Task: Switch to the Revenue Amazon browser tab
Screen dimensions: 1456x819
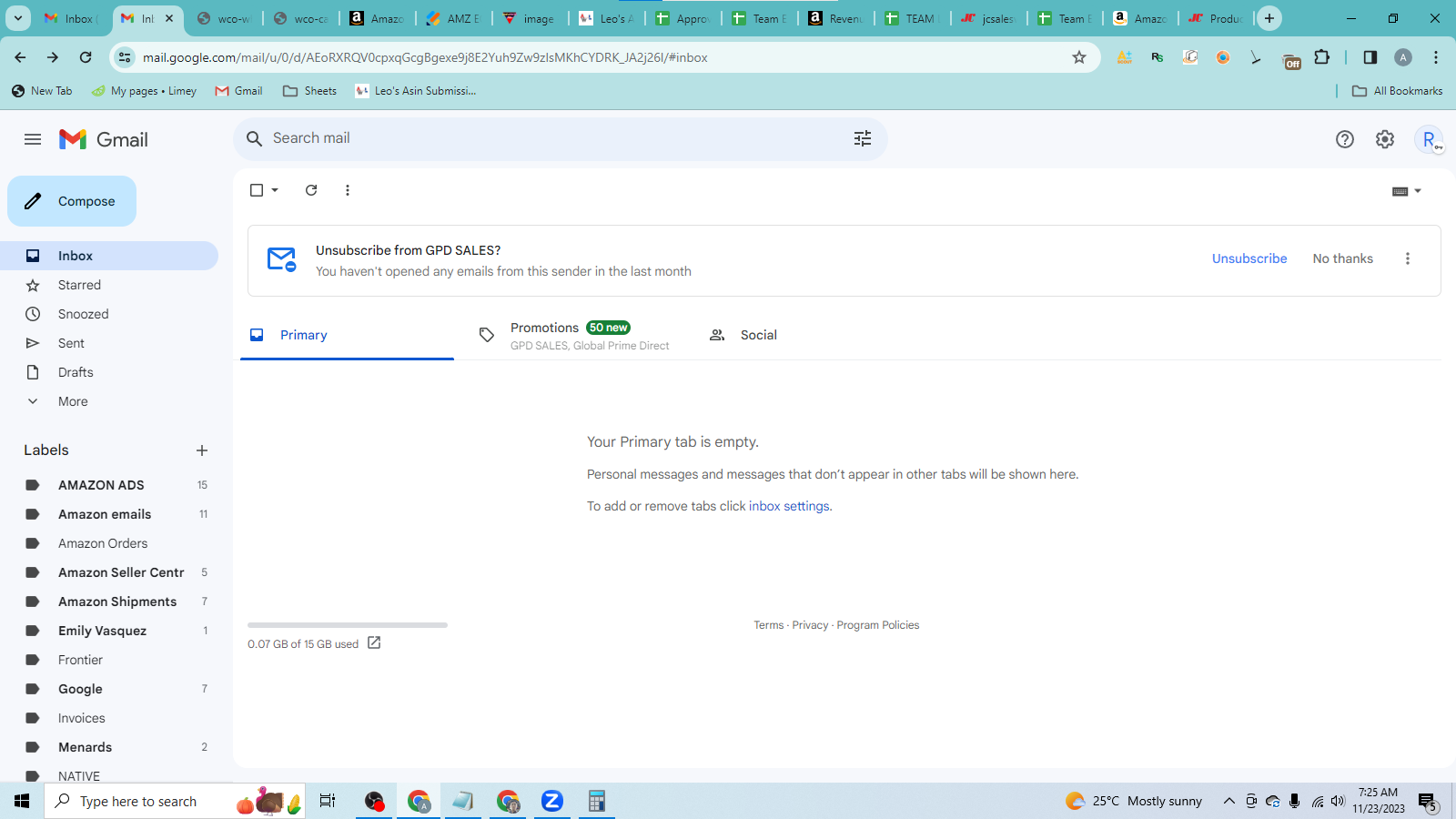Action: [837, 18]
